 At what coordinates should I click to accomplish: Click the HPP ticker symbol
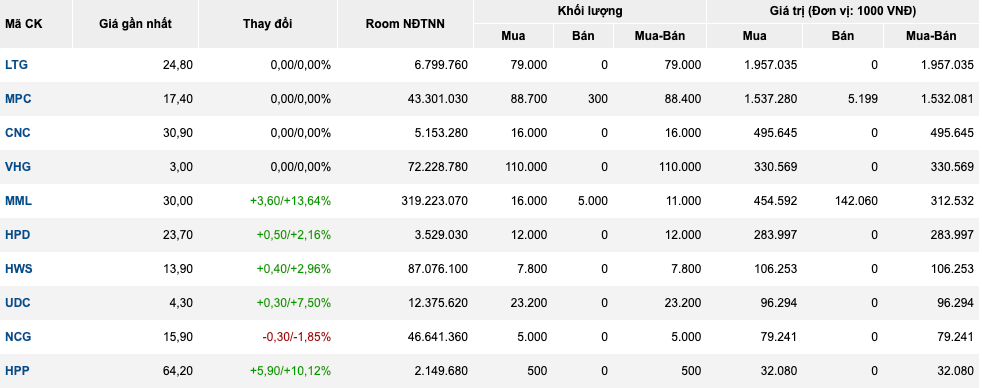point(17,370)
